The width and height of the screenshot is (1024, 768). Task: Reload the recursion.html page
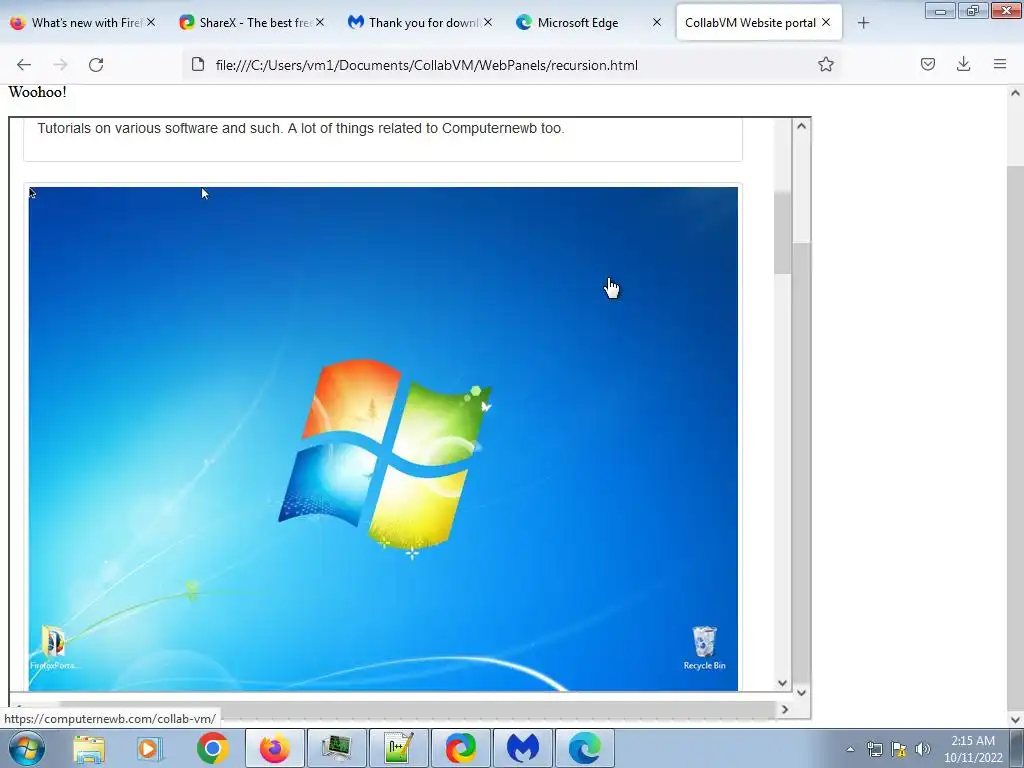[96, 65]
